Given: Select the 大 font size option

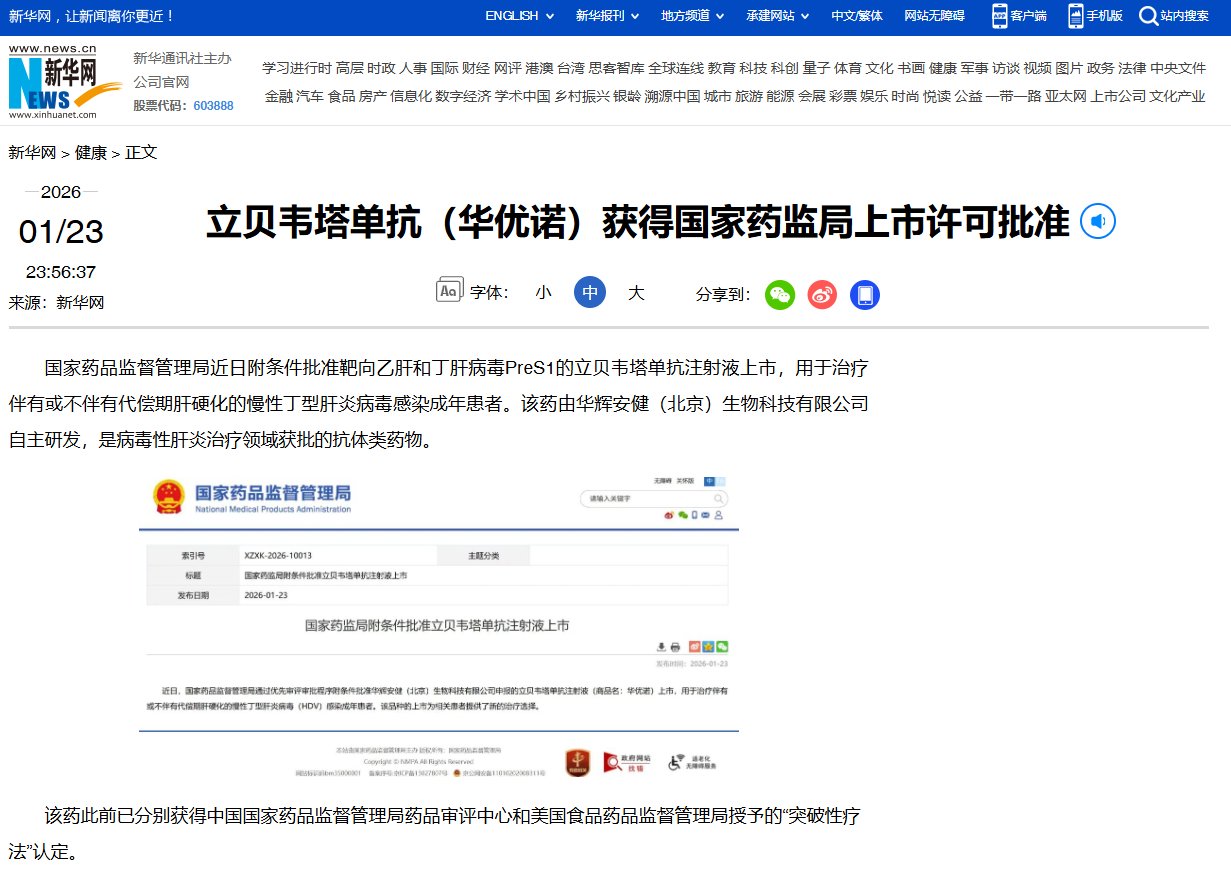Looking at the screenshot, I should click(x=637, y=291).
